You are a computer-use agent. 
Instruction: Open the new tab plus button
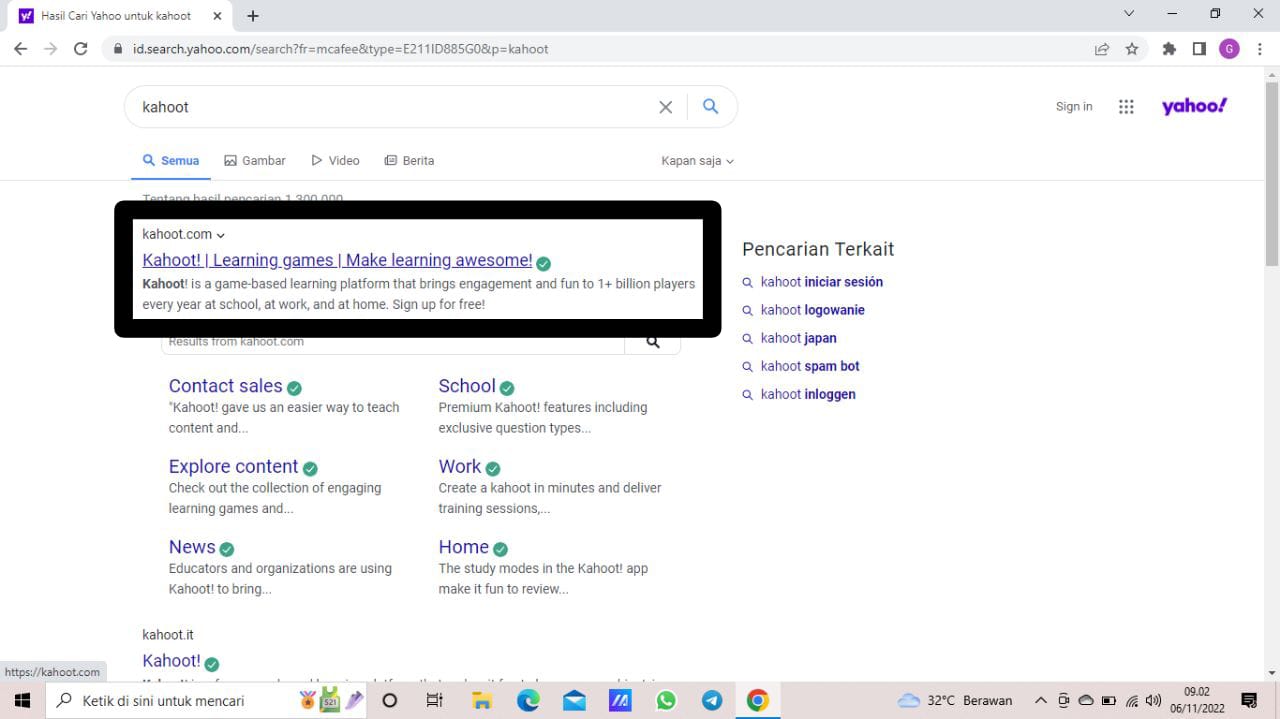point(253,16)
